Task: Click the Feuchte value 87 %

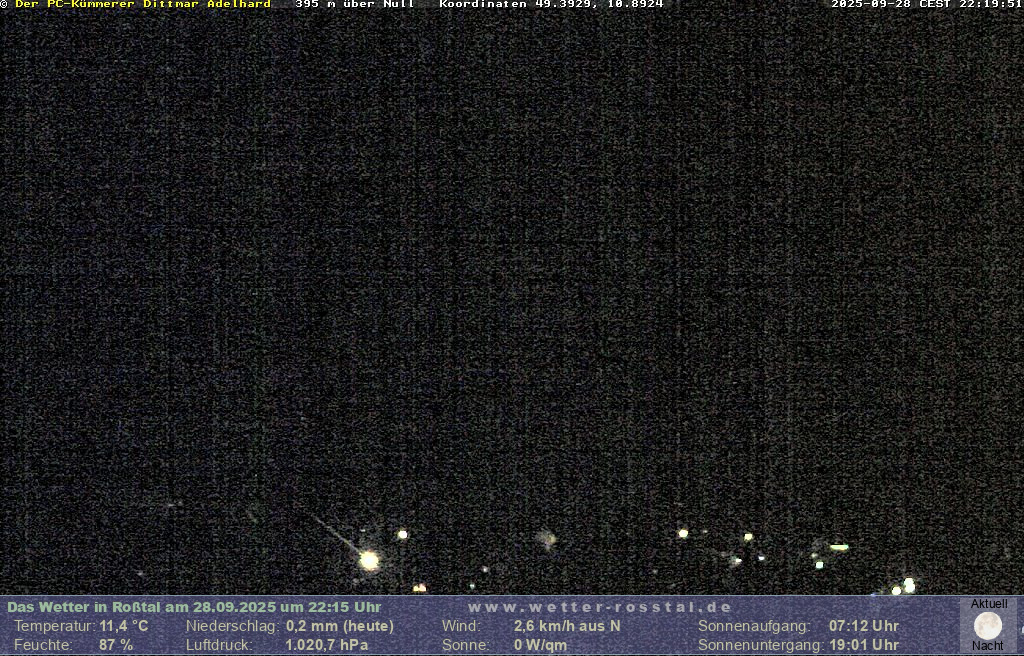Action: point(116,645)
